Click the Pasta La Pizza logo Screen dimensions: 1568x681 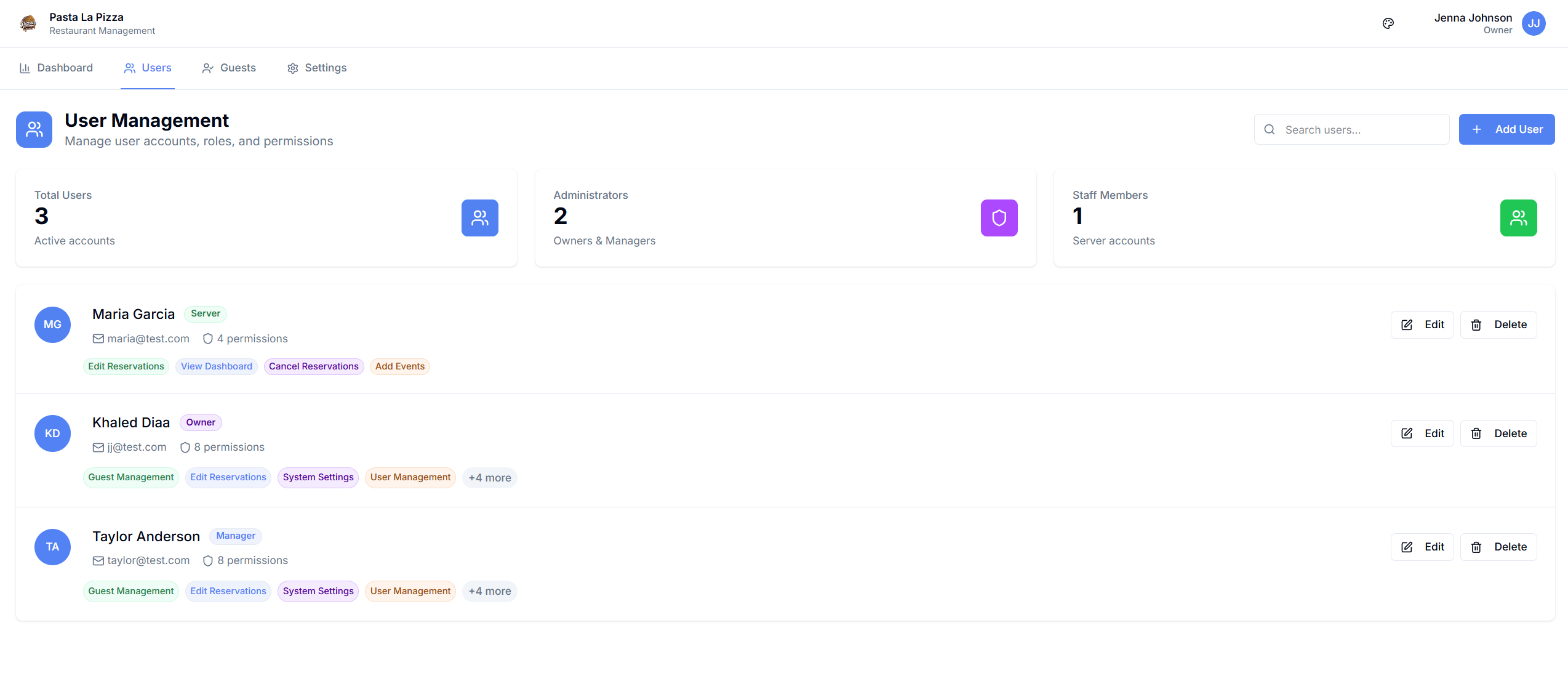click(28, 23)
